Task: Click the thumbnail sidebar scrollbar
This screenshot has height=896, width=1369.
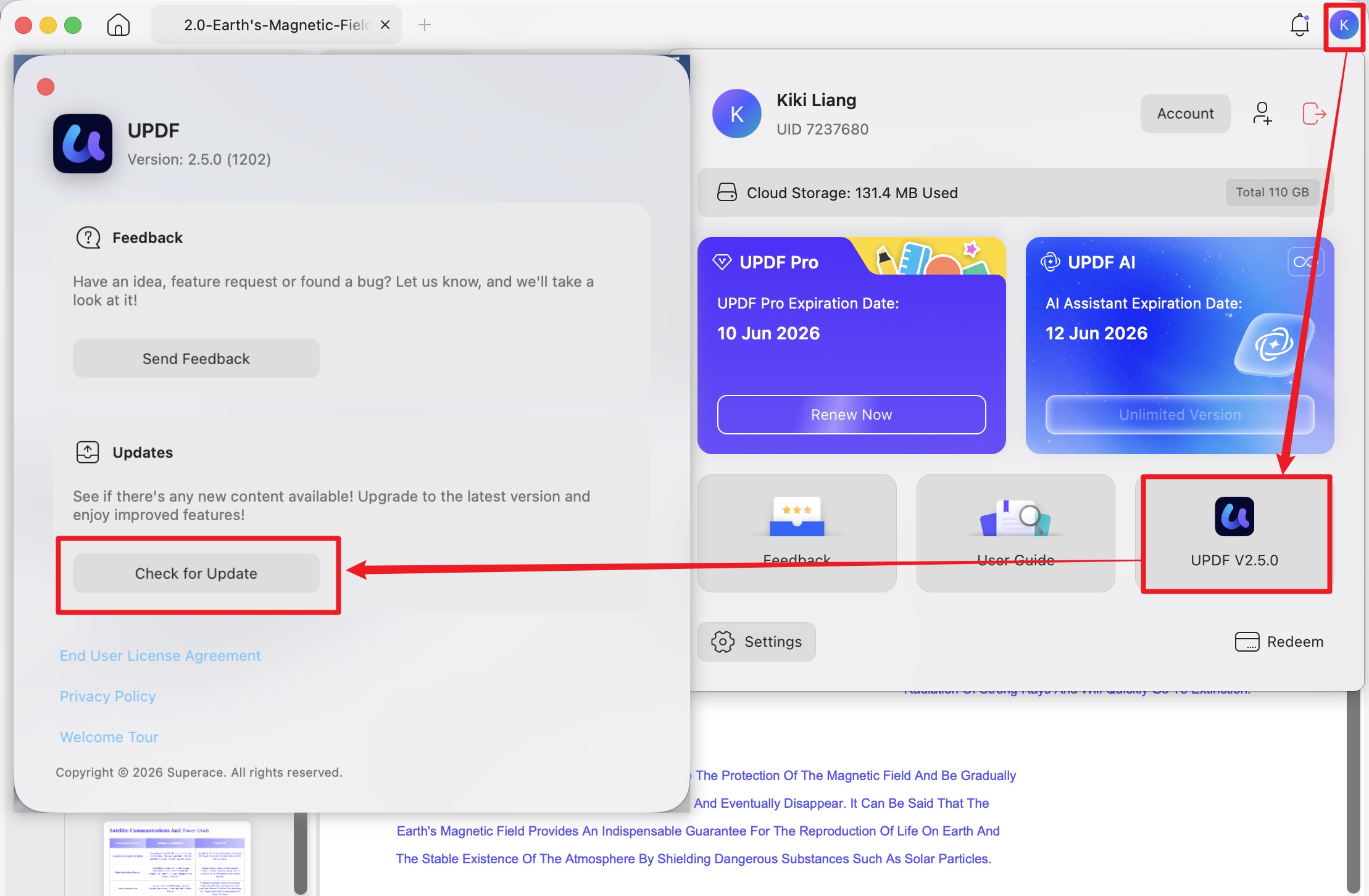Action: pyautogui.click(x=301, y=854)
